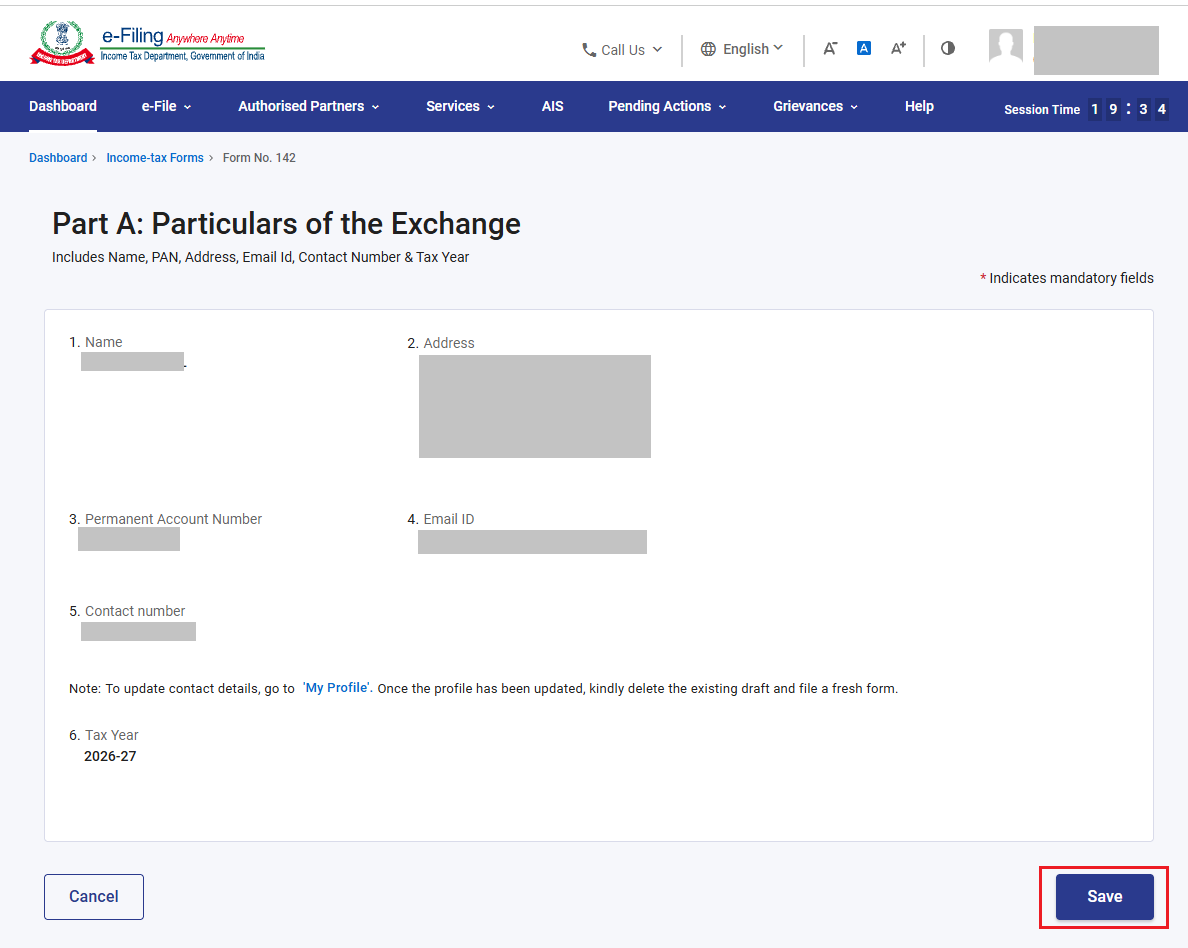Click the Cancel button
This screenshot has height=948, width=1188.
[94, 896]
